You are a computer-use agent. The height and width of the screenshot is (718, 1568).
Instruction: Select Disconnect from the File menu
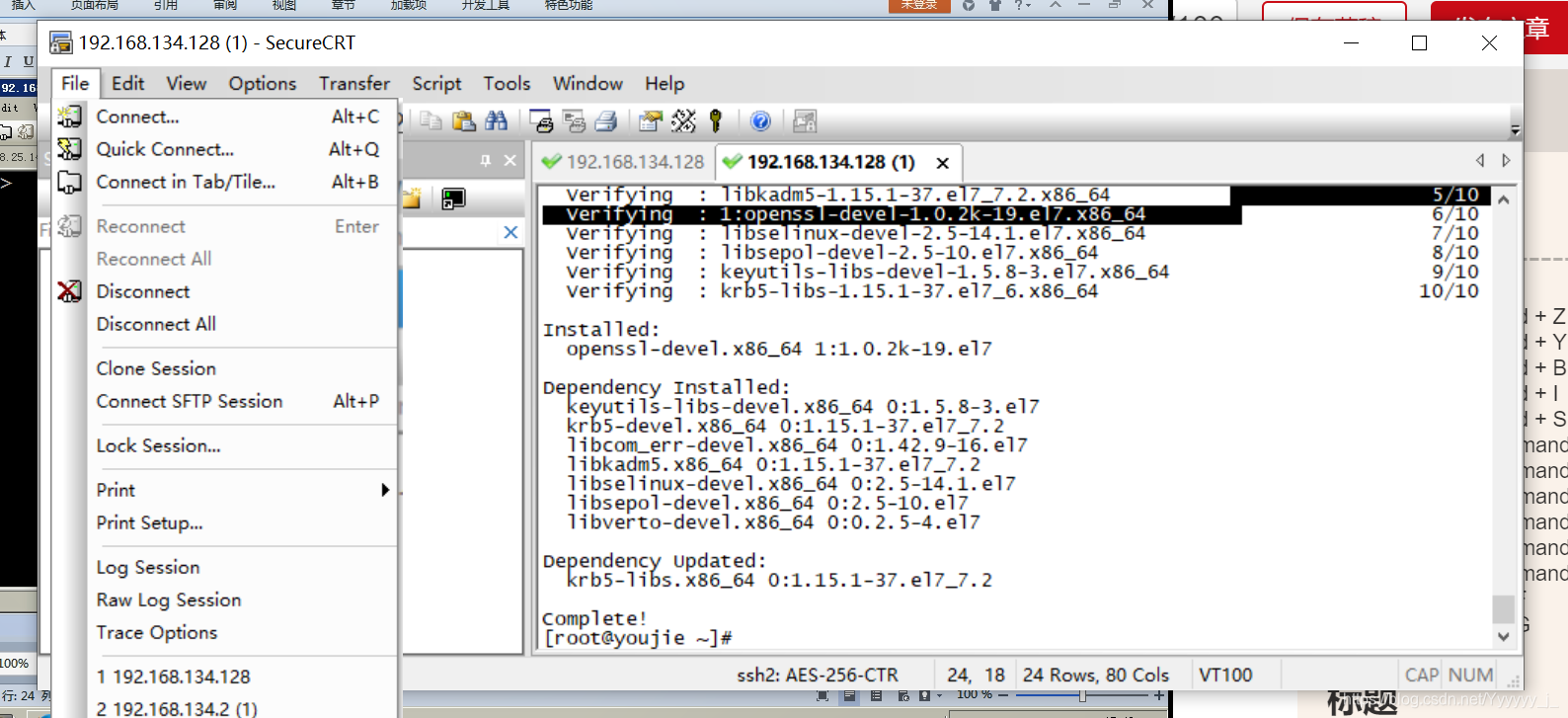pos(226,291)
